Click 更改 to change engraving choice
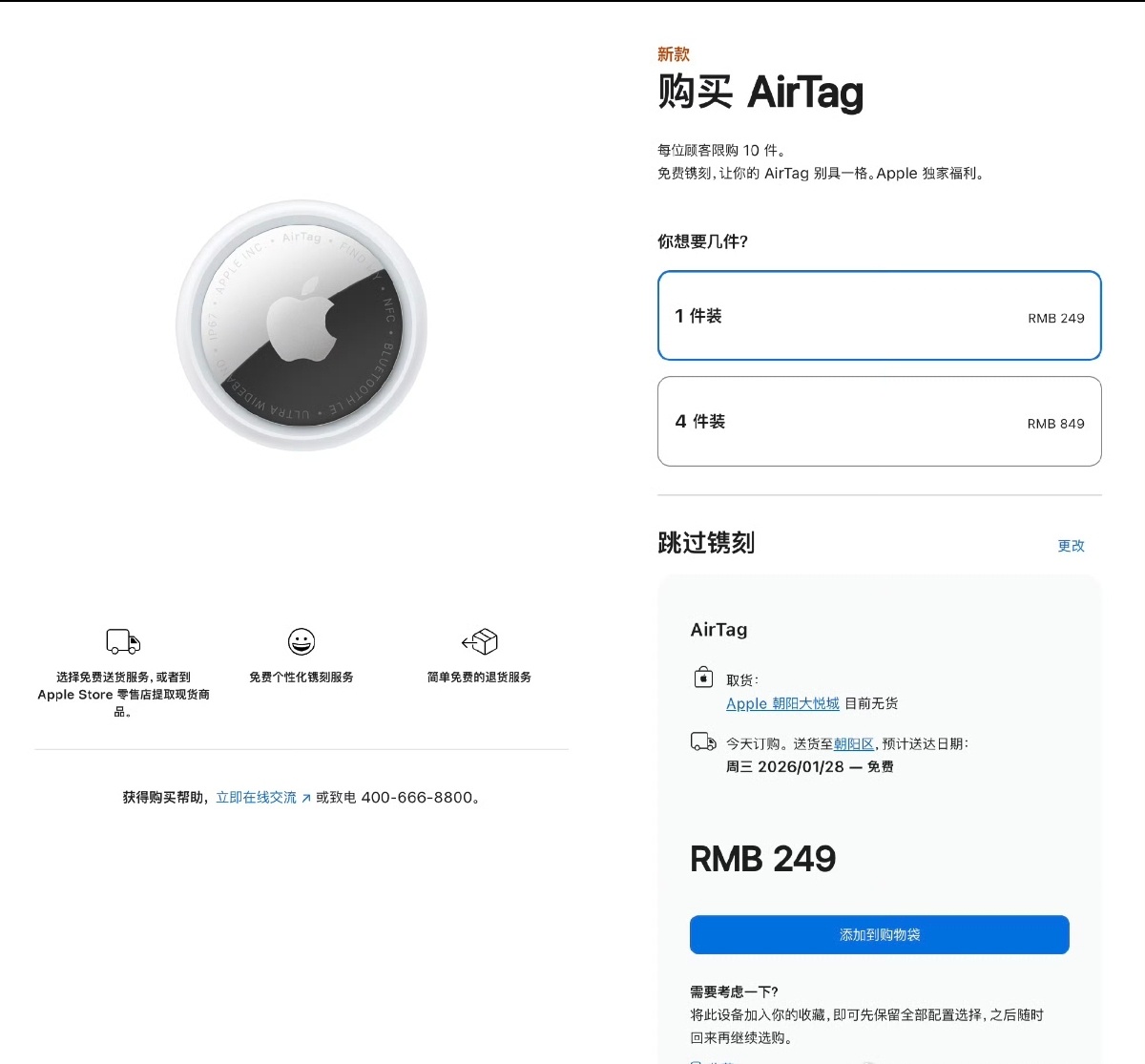Viewport: 1145px width, 1064px height. [x=1071, y=546]
